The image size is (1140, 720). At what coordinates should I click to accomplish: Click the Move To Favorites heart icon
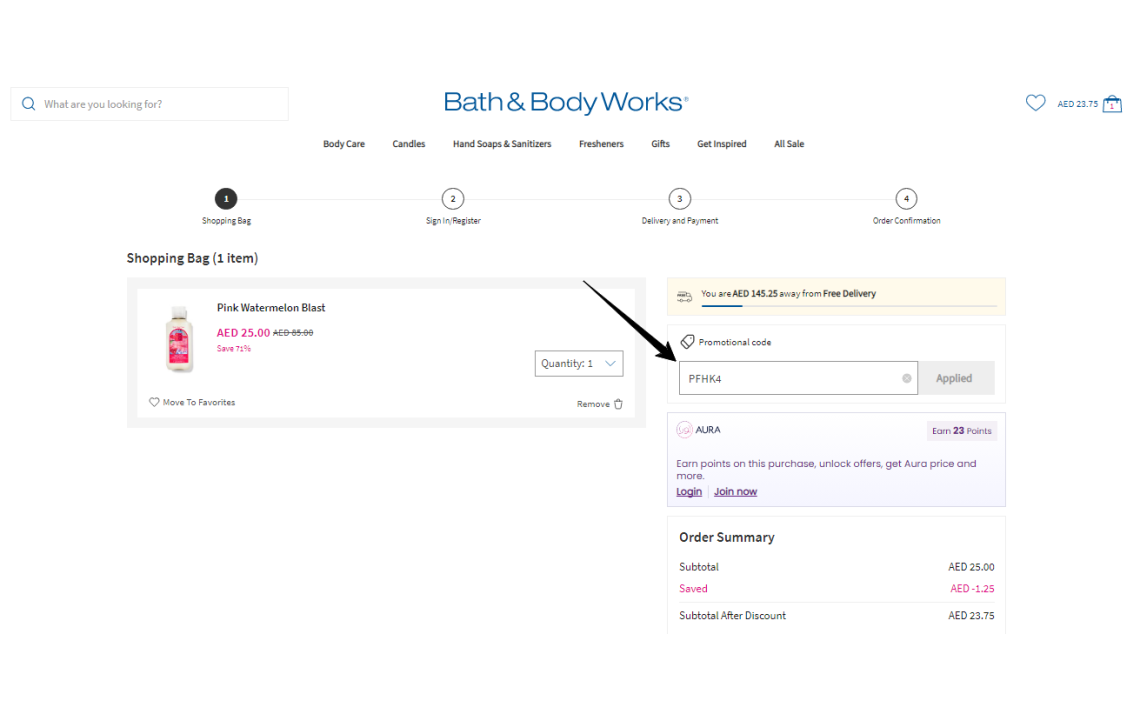[x=154, y=402]
